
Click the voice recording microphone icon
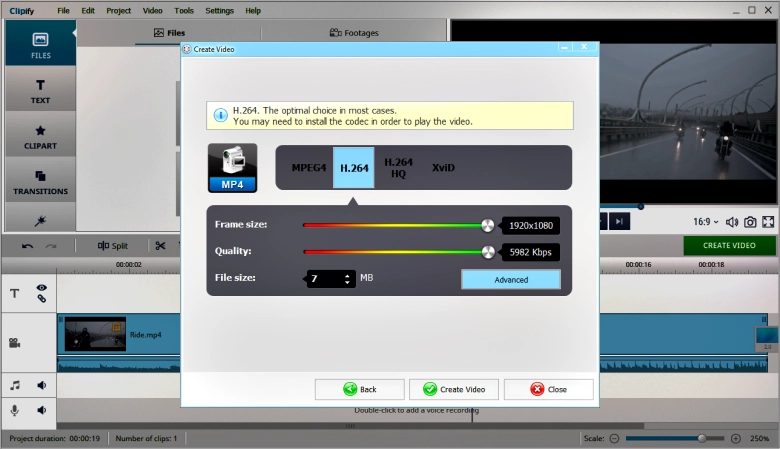pyautogui.click(x=15, y=410)
